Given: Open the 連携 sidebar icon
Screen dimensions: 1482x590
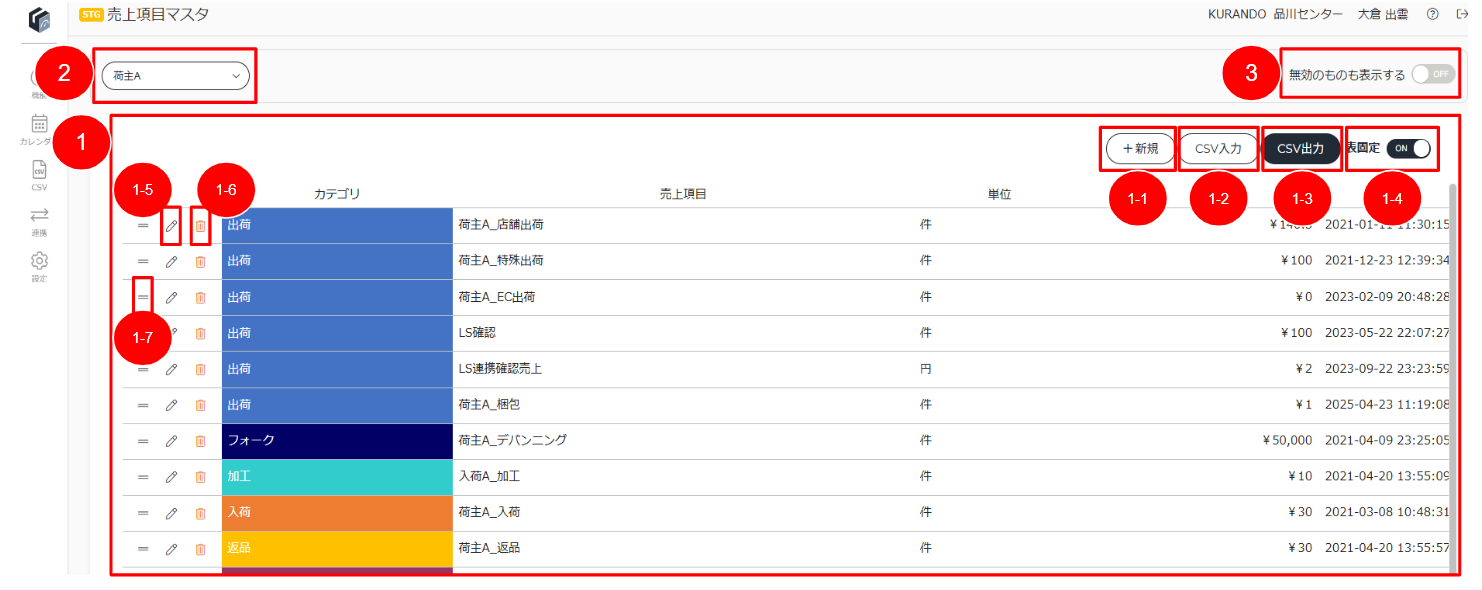Looking at the screenshot, I should 39,221.
